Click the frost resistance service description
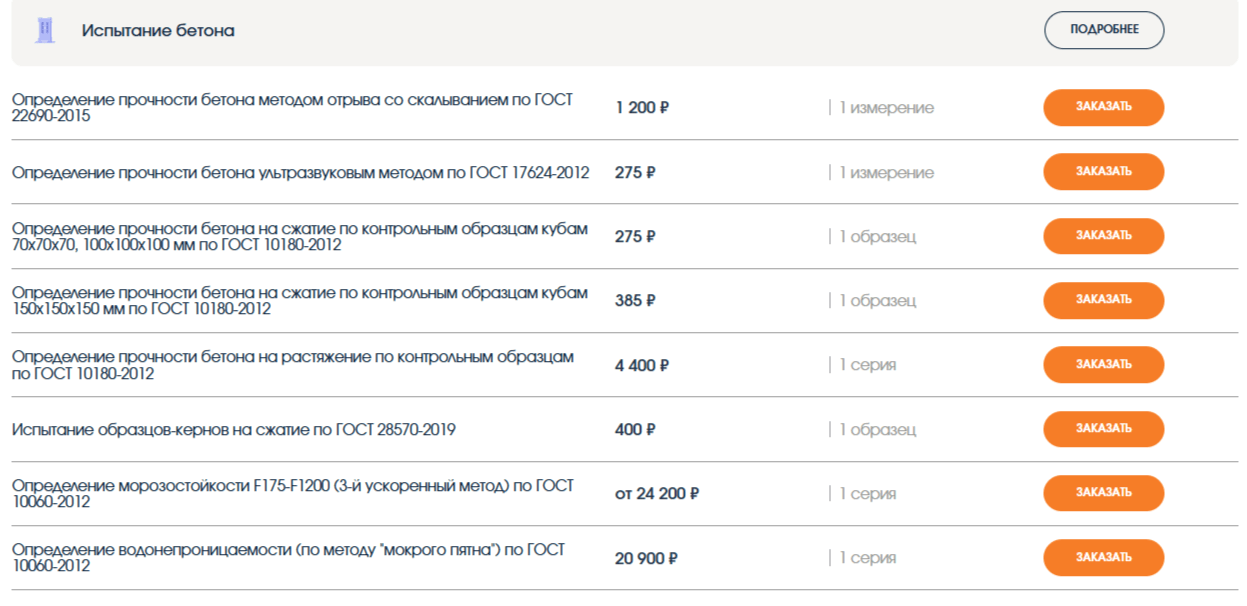This screenshot has width=1247, height=606. [x=293, y=493]
